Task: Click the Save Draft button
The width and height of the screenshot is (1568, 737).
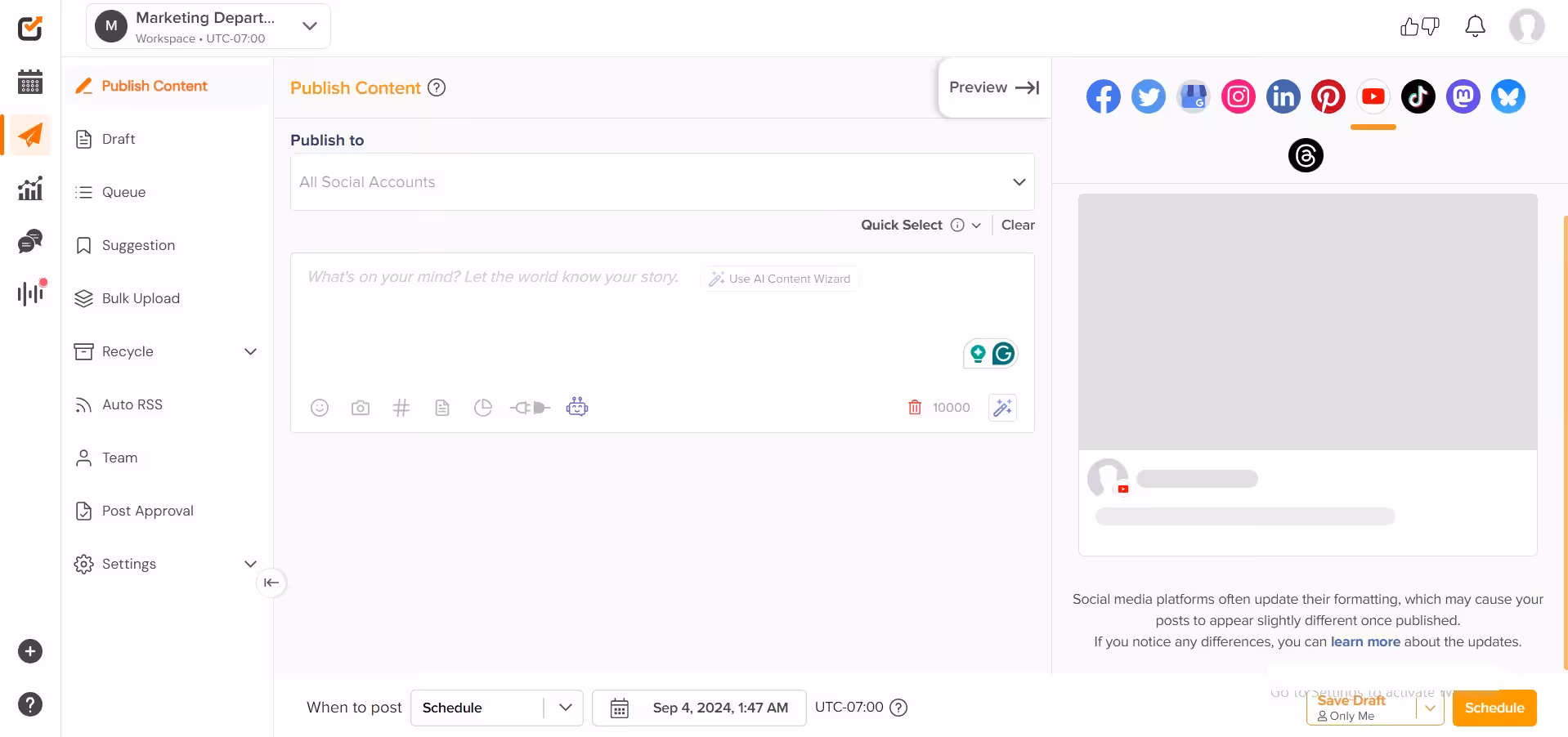Action: 1362,708
